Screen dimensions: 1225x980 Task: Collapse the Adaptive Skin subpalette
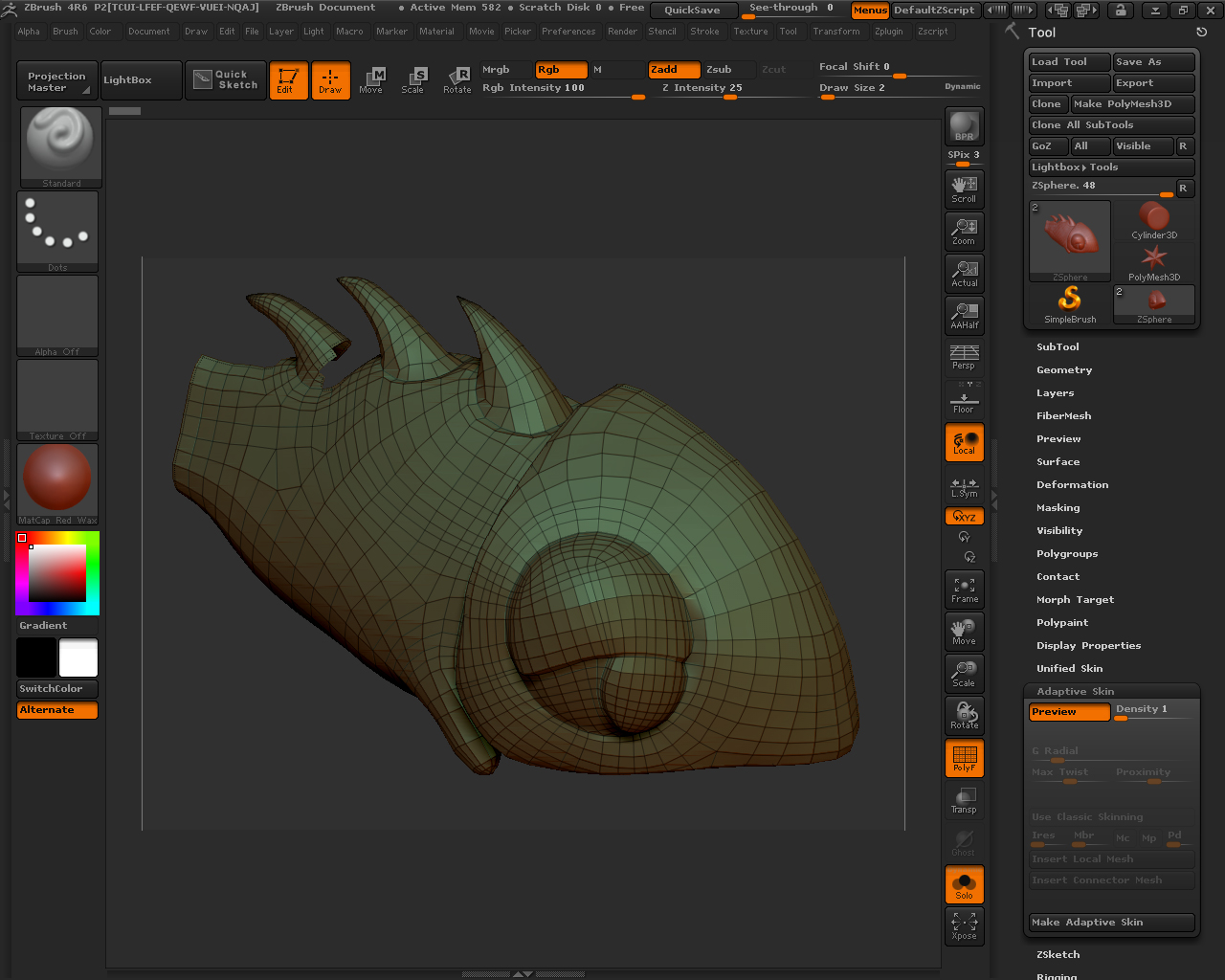point(1075,691)
